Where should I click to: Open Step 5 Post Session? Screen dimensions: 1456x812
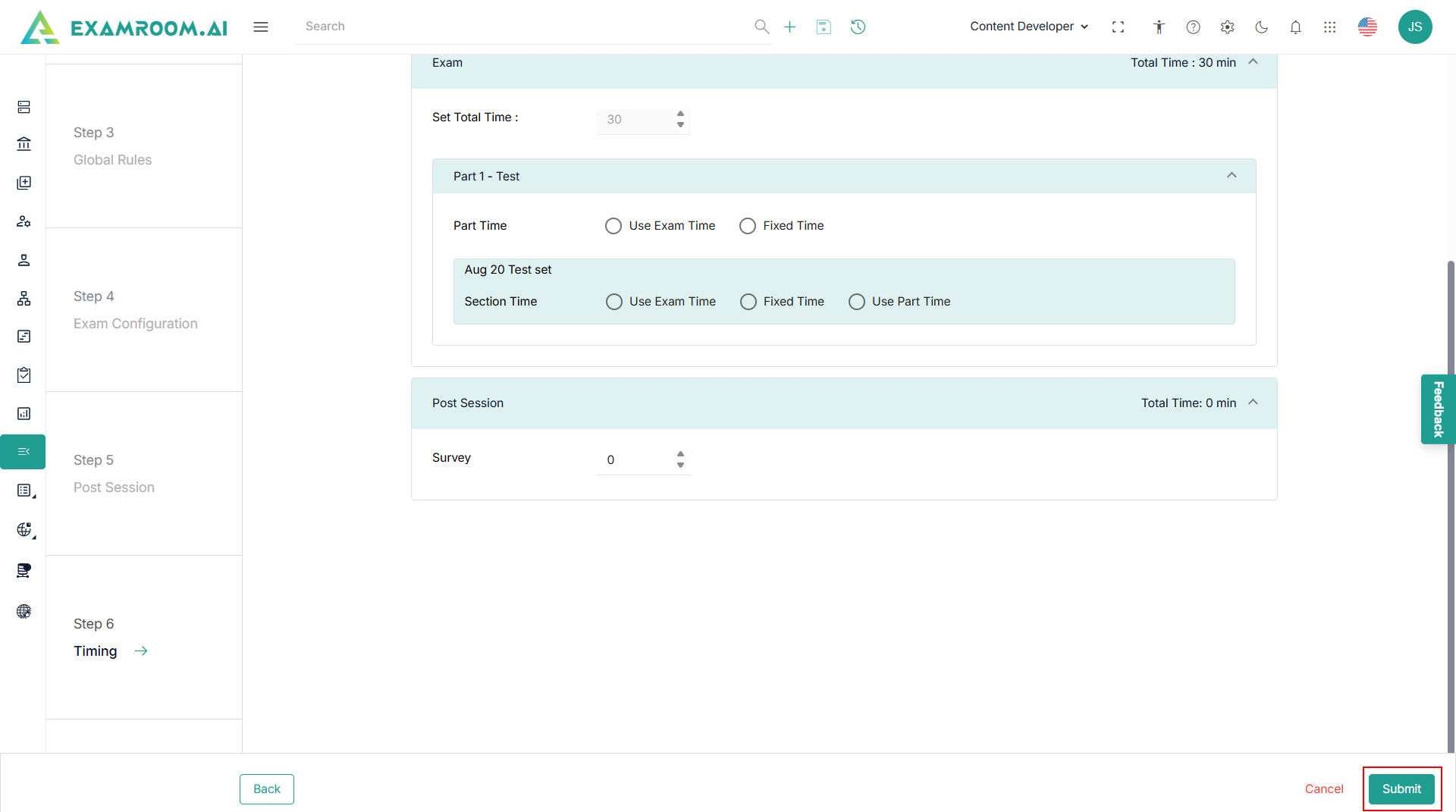[114, 474]
